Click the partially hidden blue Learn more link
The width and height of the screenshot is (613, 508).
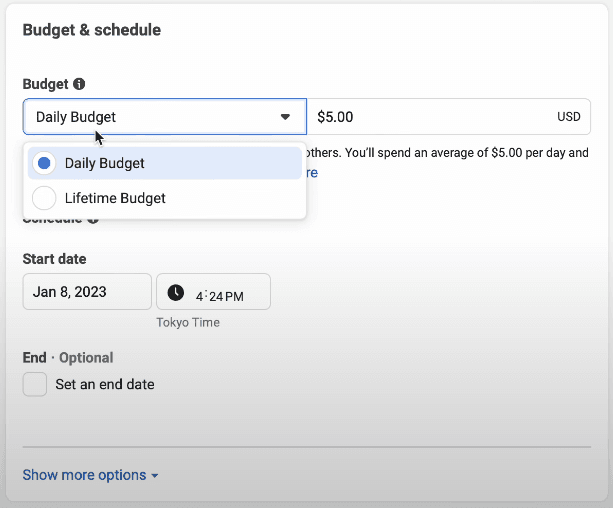pyautogui.click(x=312, y=173)
